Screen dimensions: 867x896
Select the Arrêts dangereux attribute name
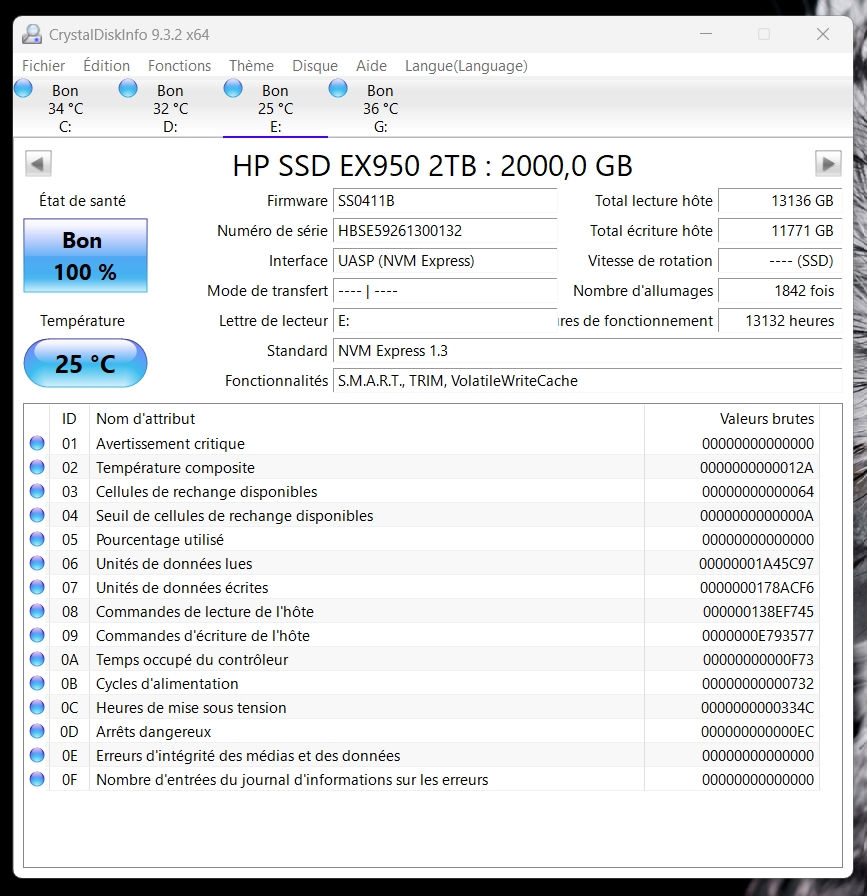pyautogui.click(x=154, y=732)
